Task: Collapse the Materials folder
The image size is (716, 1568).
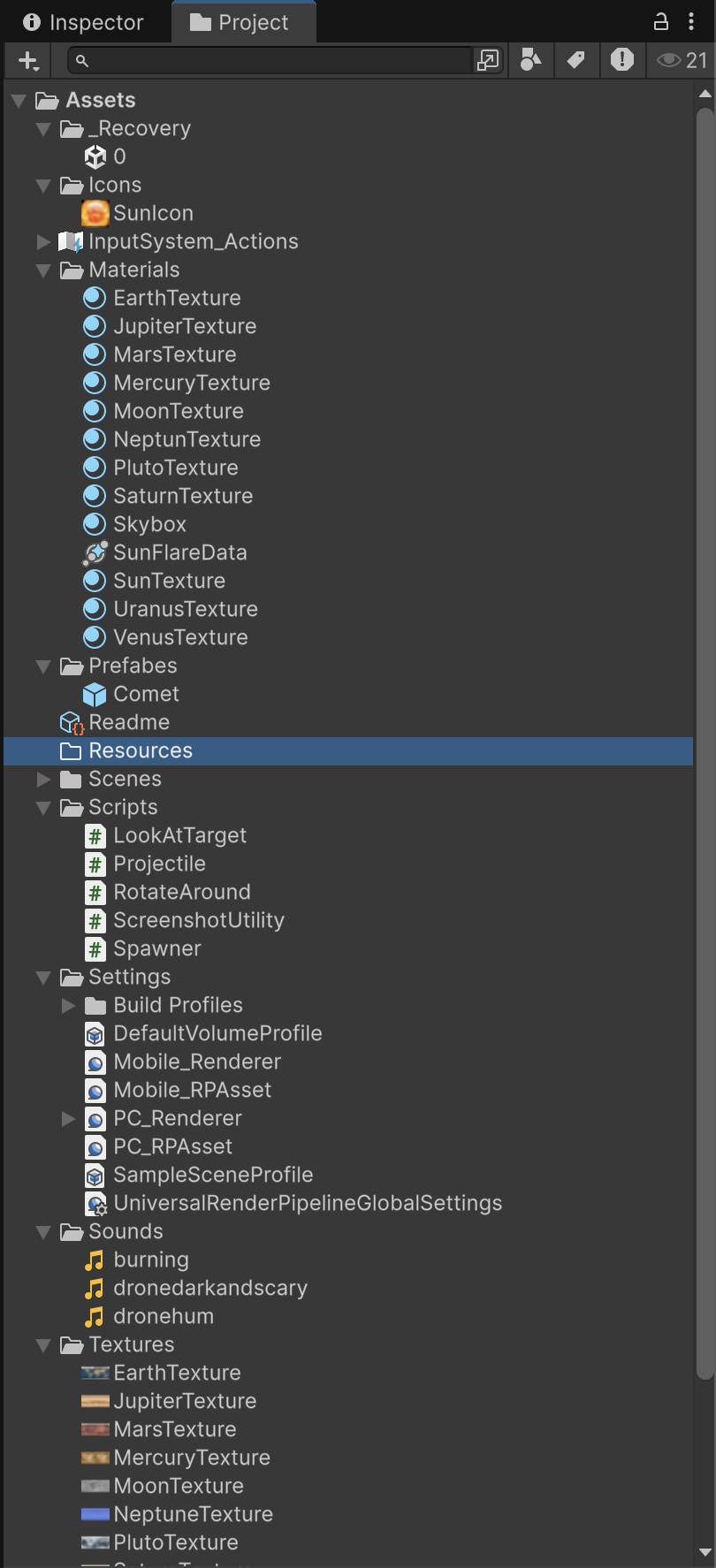Action: pyautogui.click(x=43, y=270)
